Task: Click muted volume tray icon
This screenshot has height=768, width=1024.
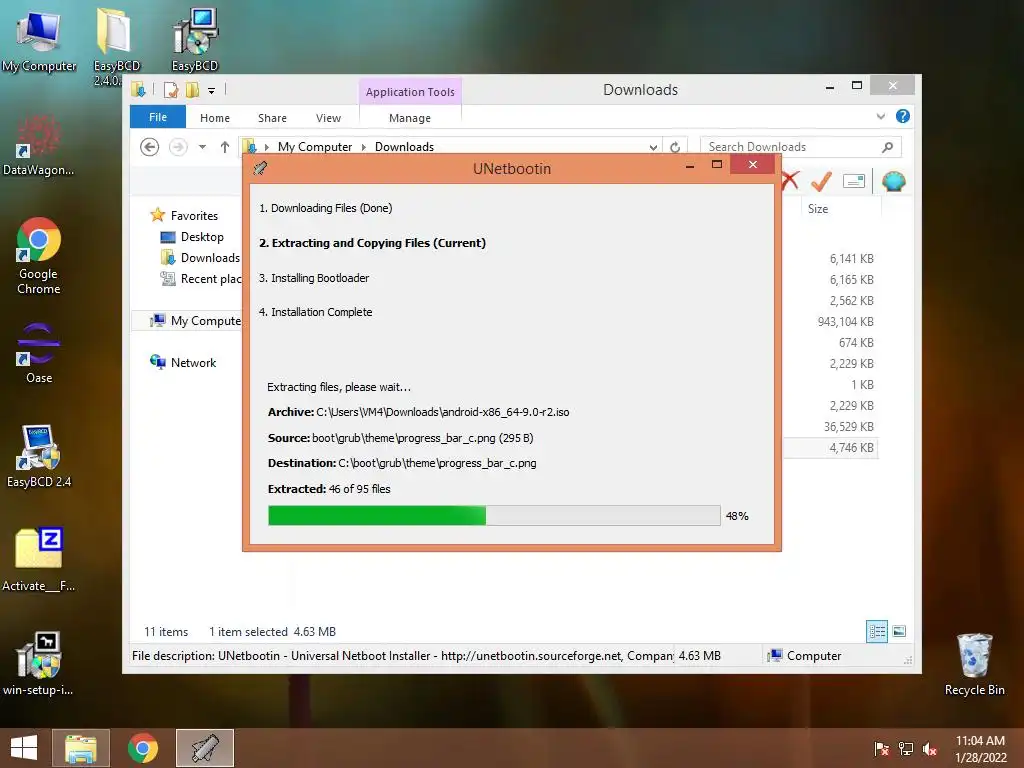Action: coord(930,748)
